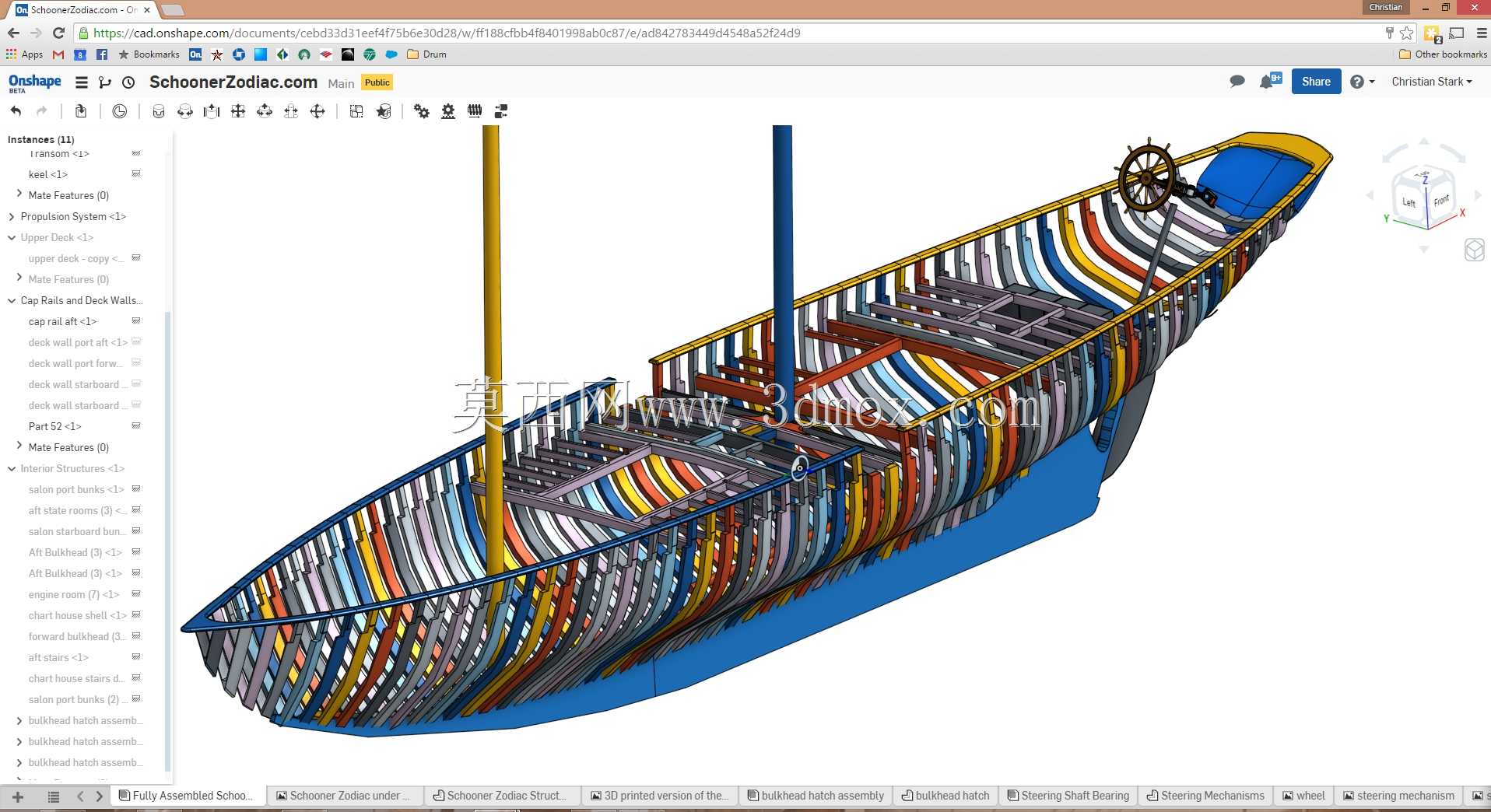Open the view options cube icon
The width and height of the screenshot is (1491, 812).
coord(1475,250)
